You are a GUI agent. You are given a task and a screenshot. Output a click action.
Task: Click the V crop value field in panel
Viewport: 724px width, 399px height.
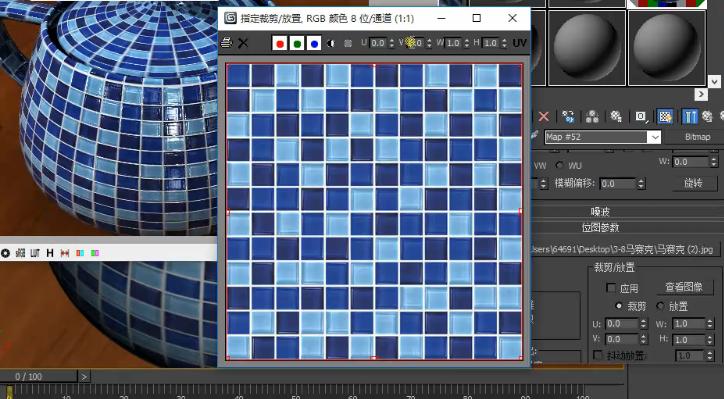click(621, 339)
